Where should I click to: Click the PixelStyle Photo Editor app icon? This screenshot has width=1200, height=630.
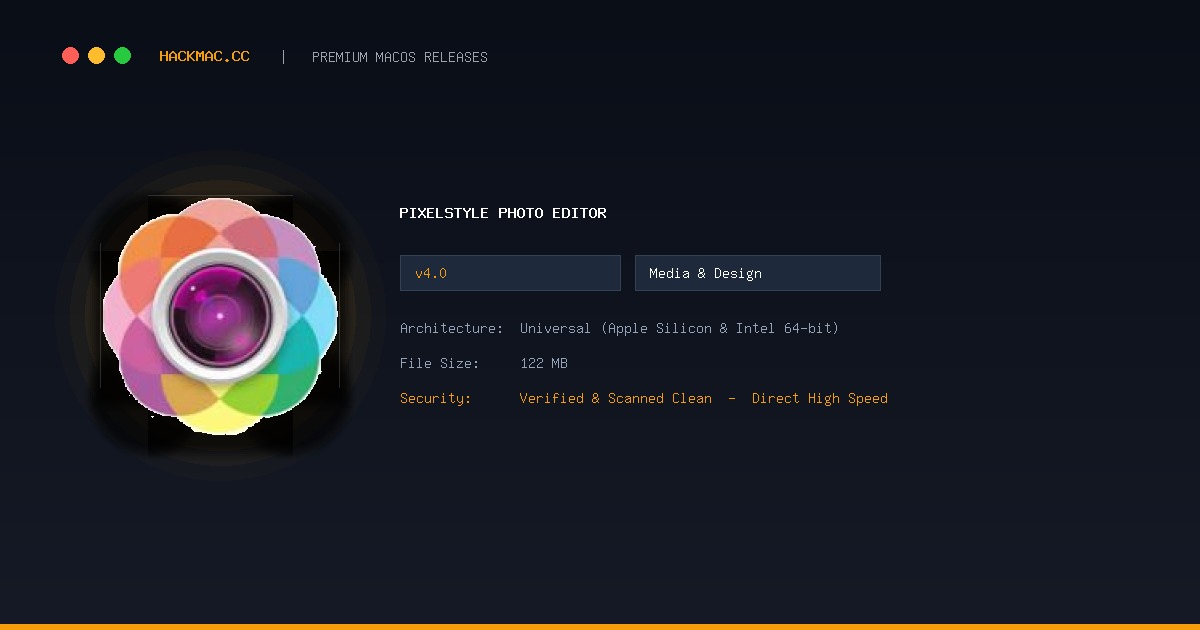(x=220, y=315)
